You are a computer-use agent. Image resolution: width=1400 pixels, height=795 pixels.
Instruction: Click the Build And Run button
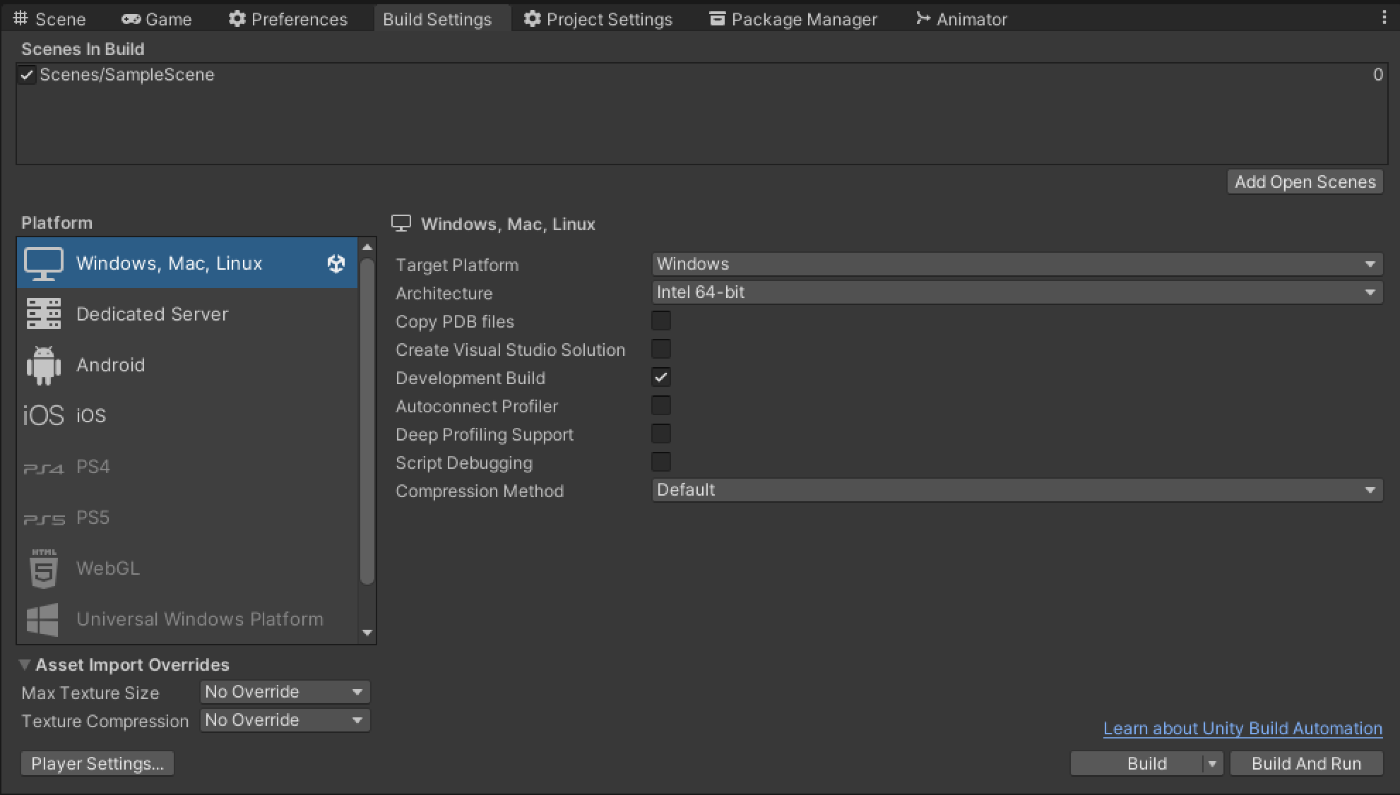click(x=1306, y=763)
